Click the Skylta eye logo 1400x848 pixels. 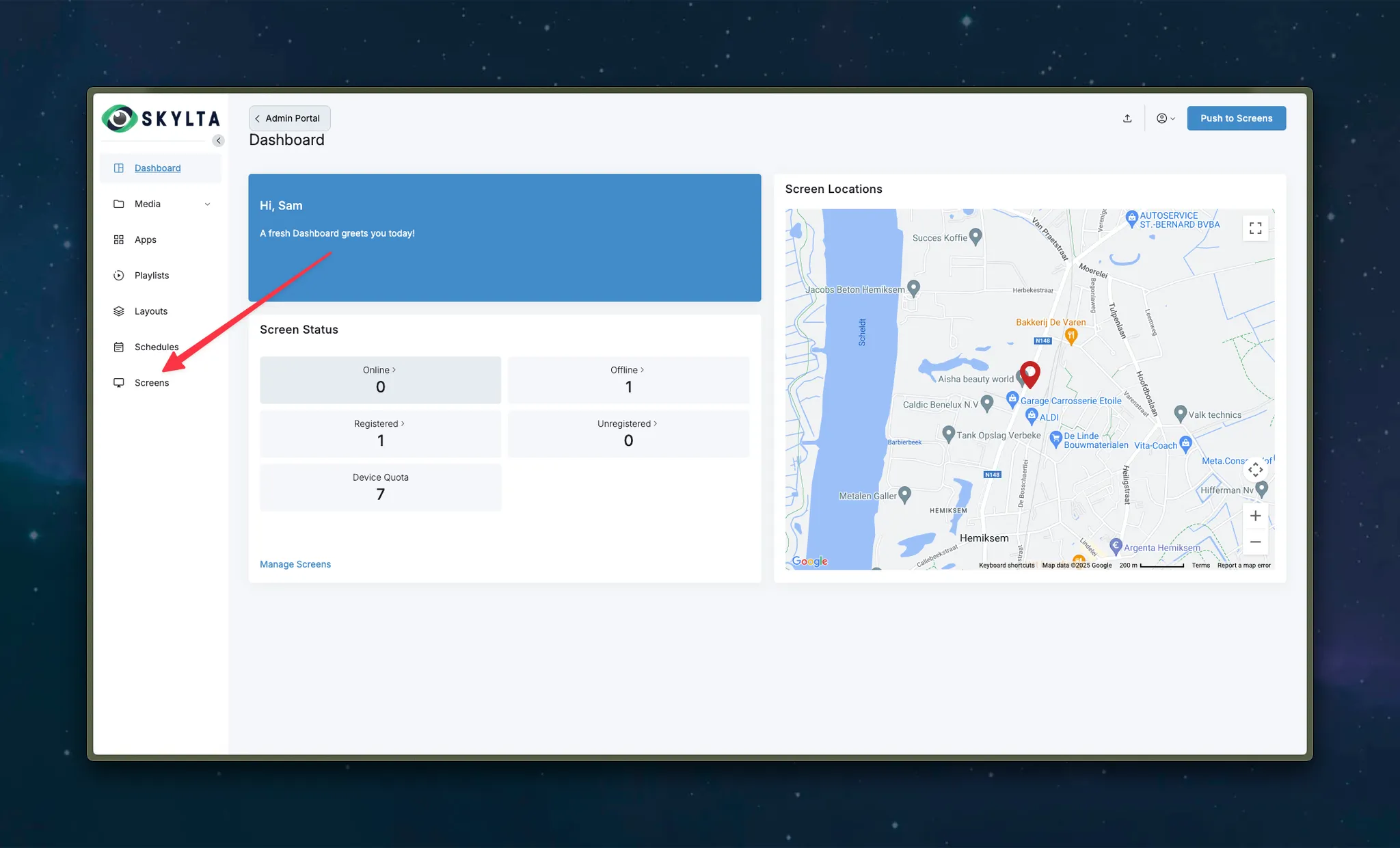pyautogui.click(x=120, y=118)
